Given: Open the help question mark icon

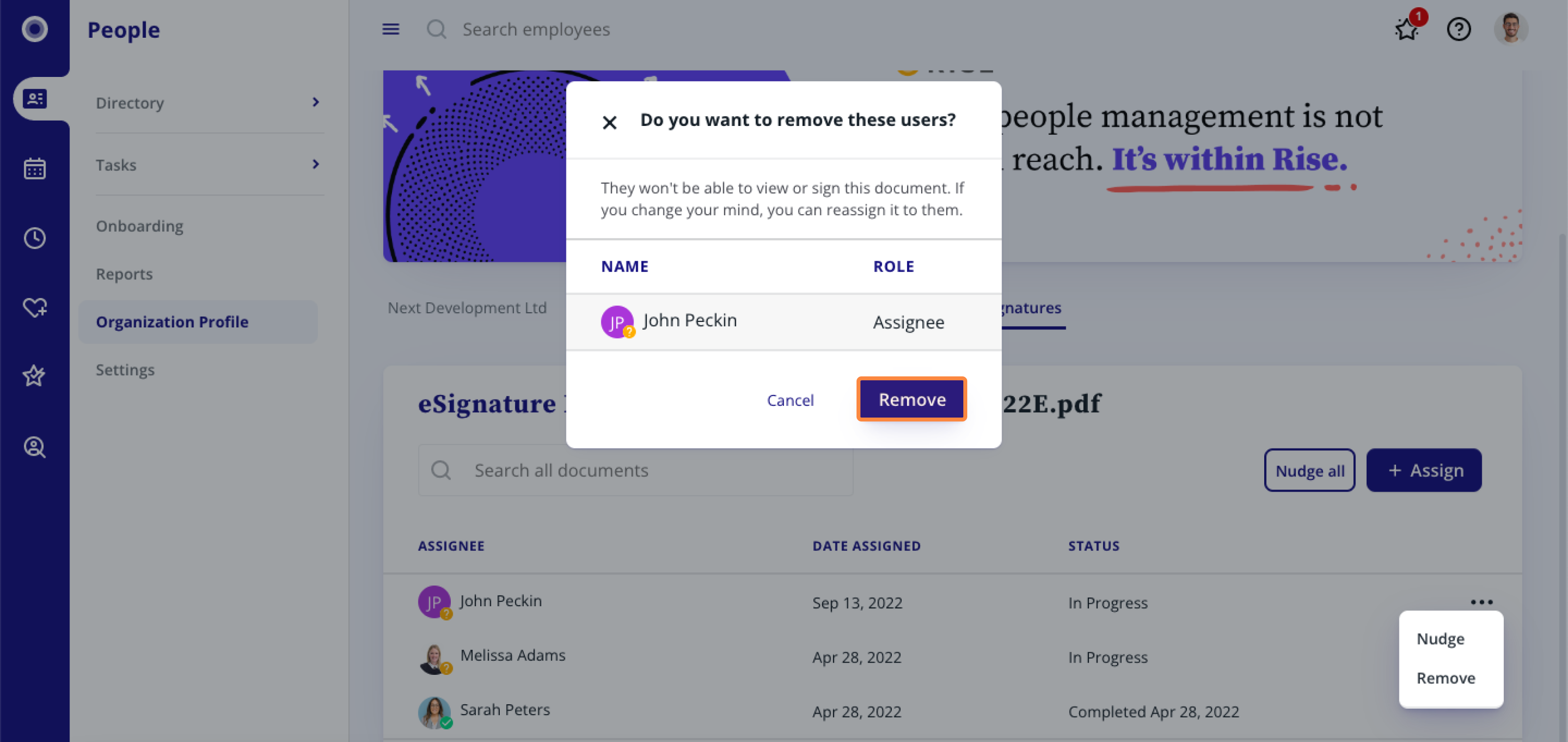Looking at the screenshot, I should [1458, 29].
